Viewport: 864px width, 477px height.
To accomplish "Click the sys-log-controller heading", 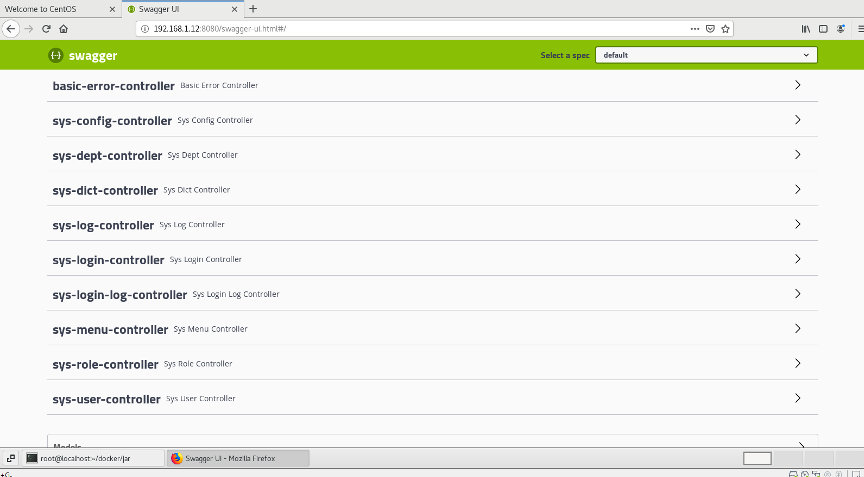I will coord(103,225).
